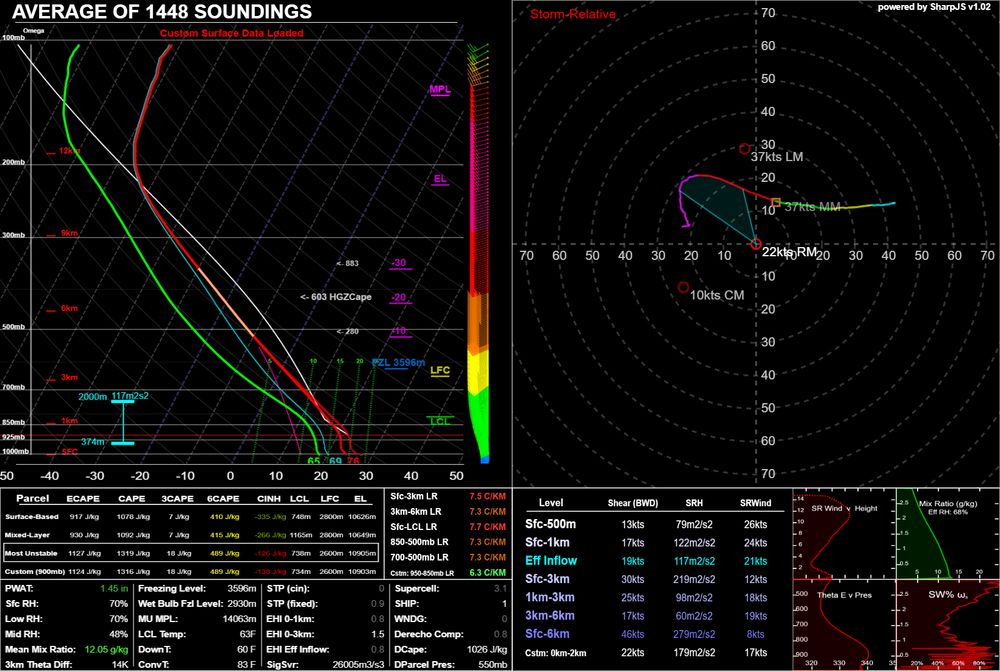The image size is (1000, 671).
Task: Click the '374m' inflow base label
Action: (92, 441)
